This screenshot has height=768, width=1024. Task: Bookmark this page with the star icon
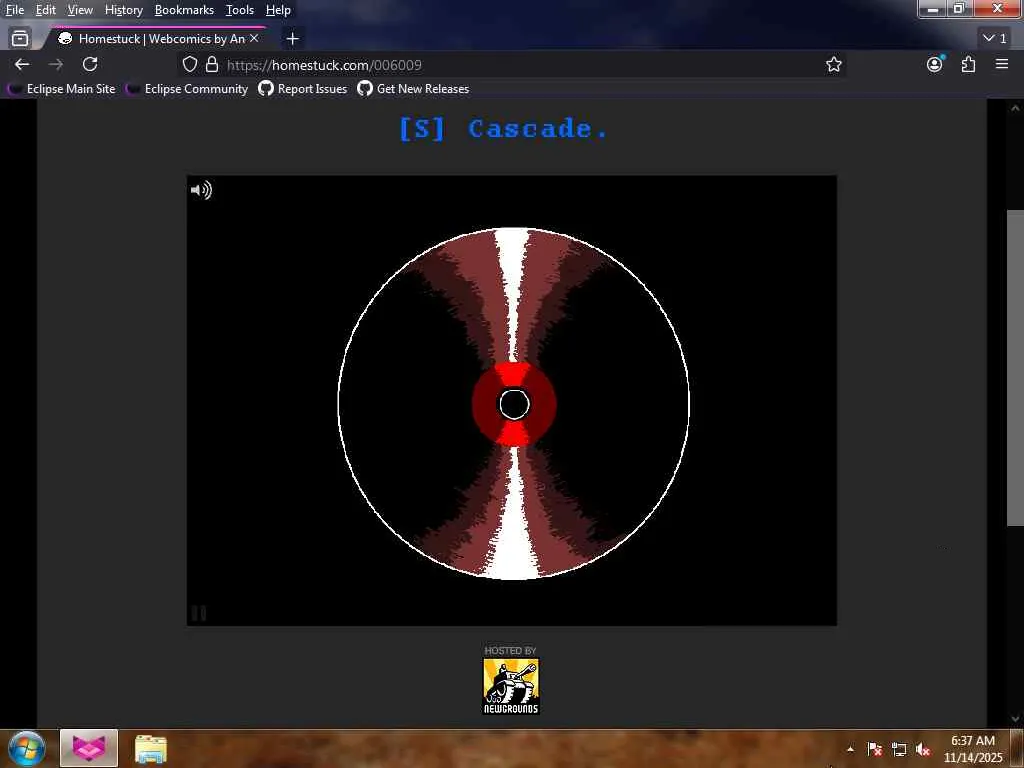coord(833,64)
